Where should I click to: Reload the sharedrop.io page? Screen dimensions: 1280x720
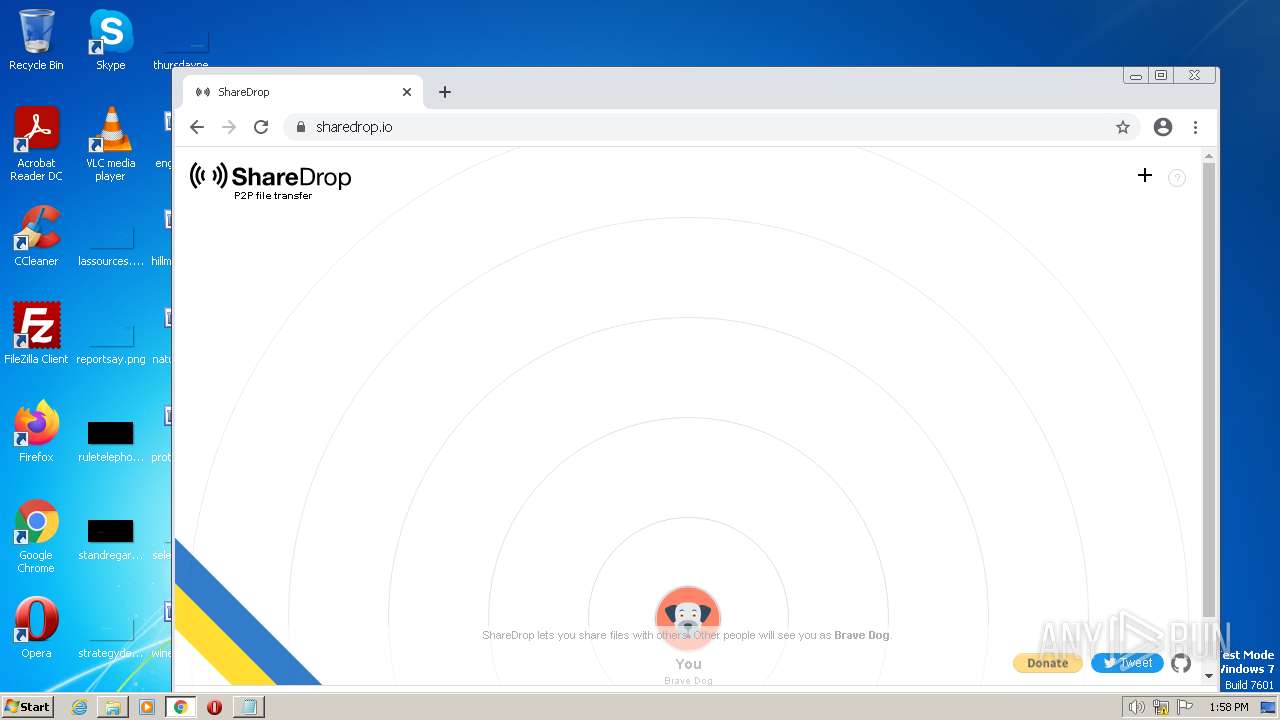(261, 127)
